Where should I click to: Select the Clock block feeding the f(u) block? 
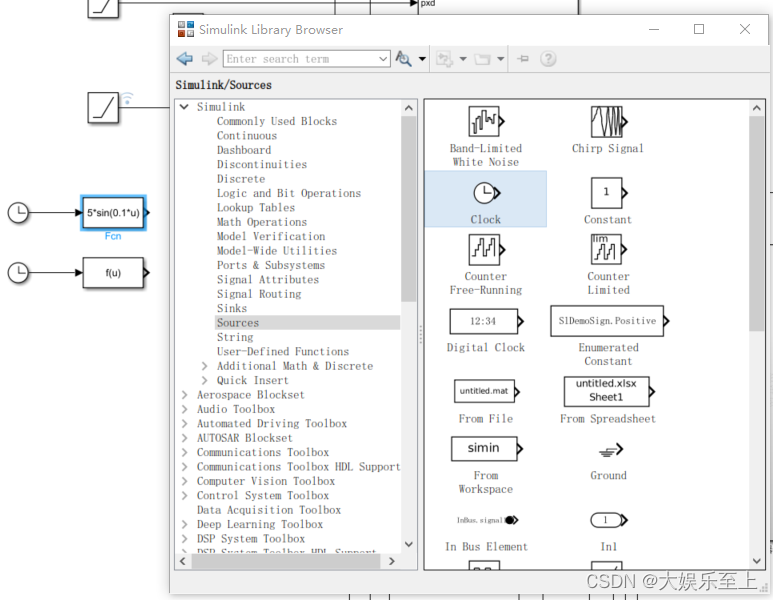tap(18, 273)
